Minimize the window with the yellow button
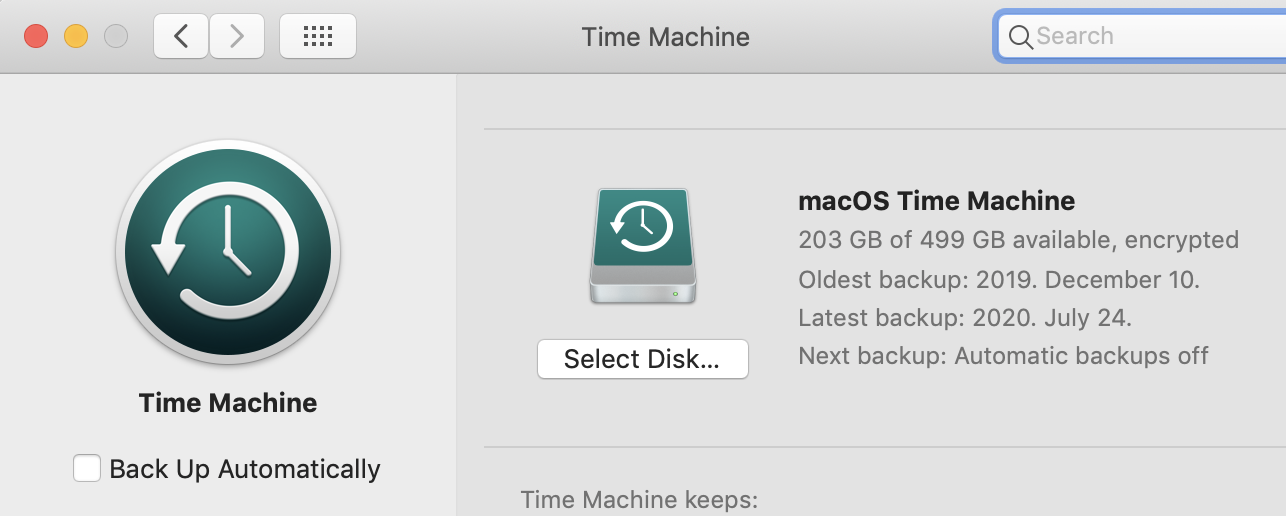The height and width of the screenshot is (516, 1286). coord(76,36)
